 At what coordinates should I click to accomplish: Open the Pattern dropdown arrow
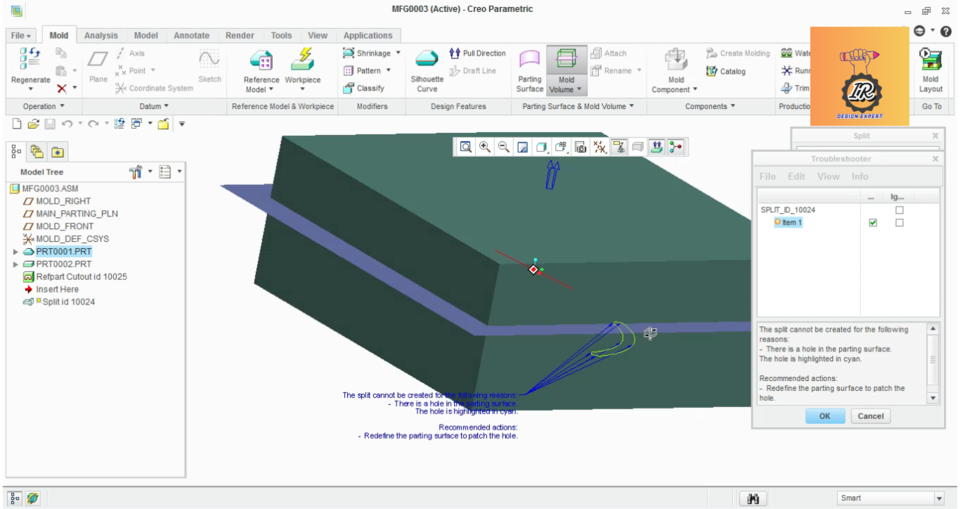388,70
